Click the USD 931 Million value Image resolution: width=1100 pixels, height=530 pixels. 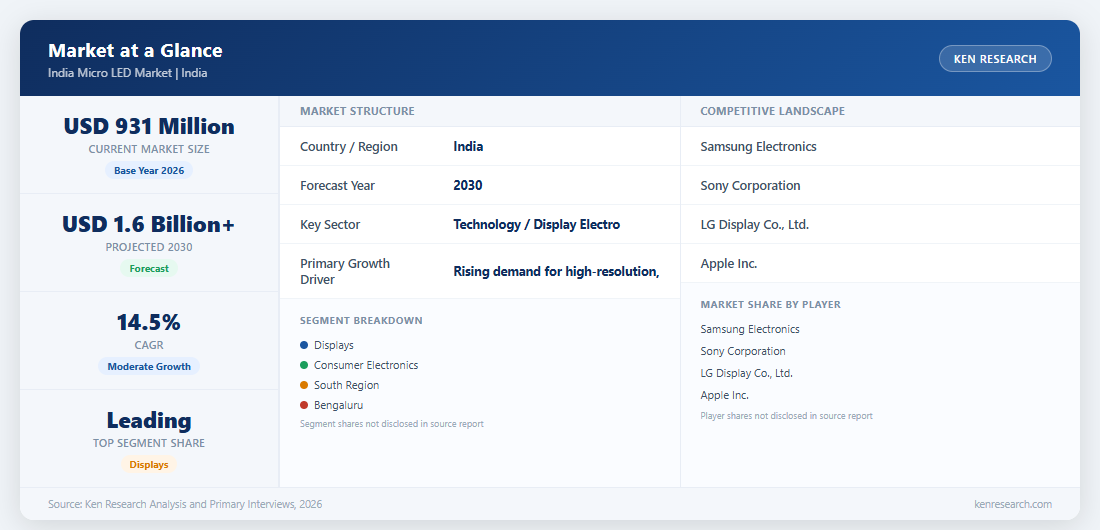pos(149,126)
